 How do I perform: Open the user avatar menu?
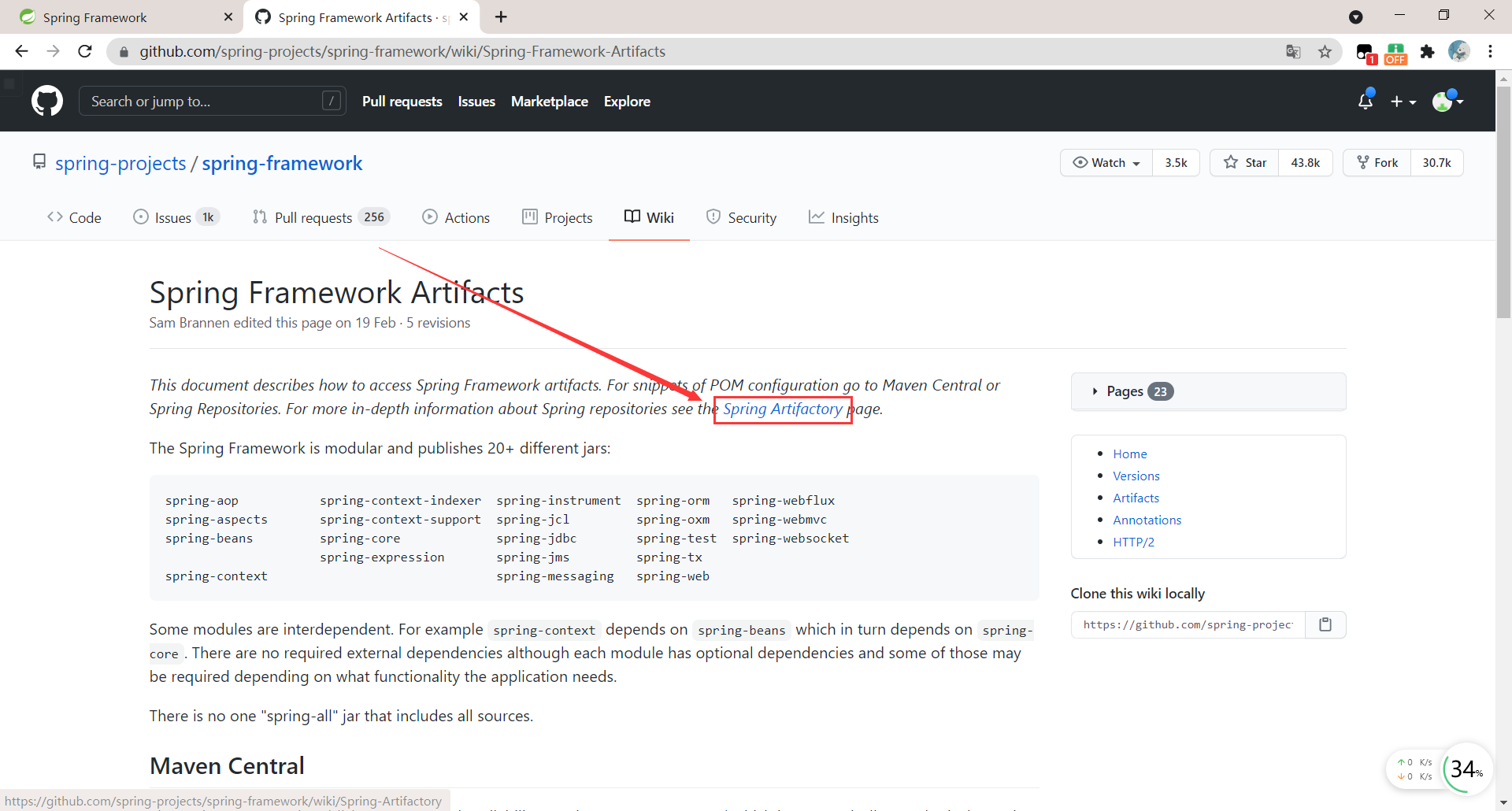click(1447, 101)
